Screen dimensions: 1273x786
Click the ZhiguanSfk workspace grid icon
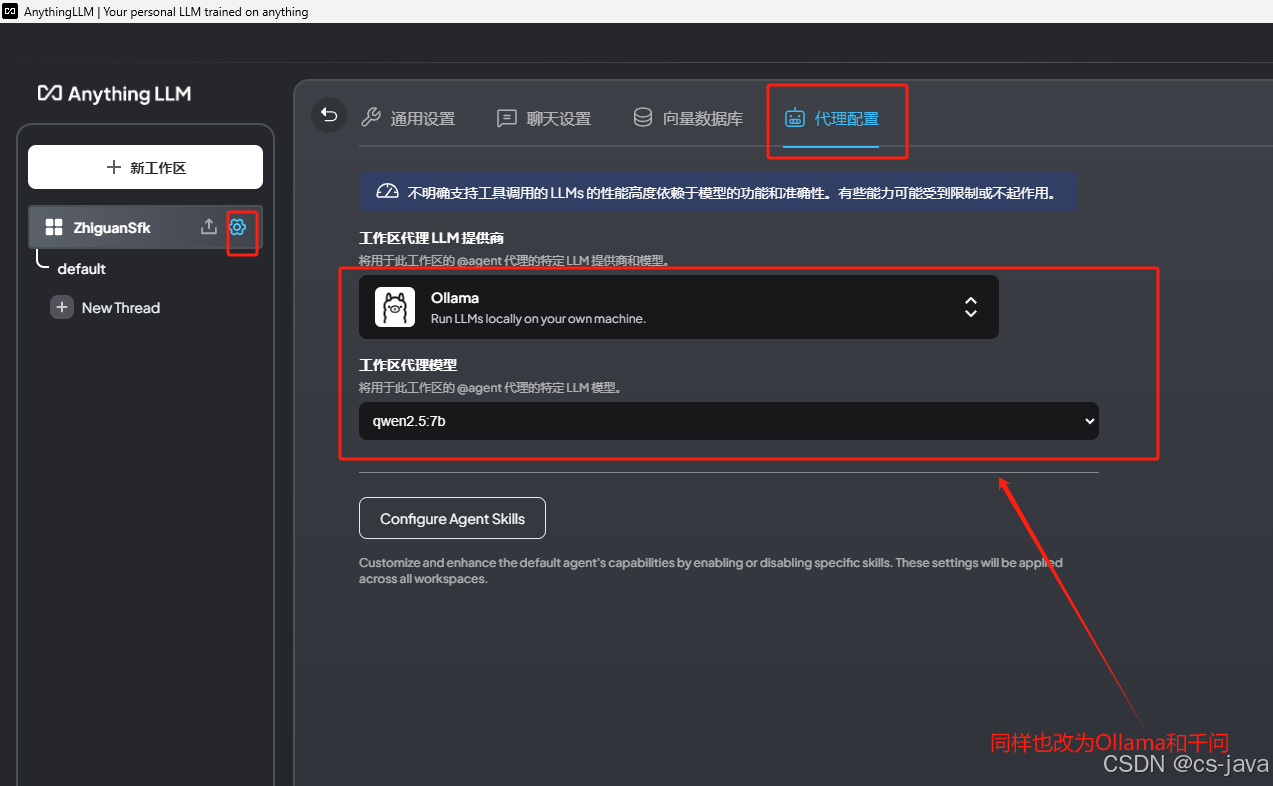coord(54,228)
